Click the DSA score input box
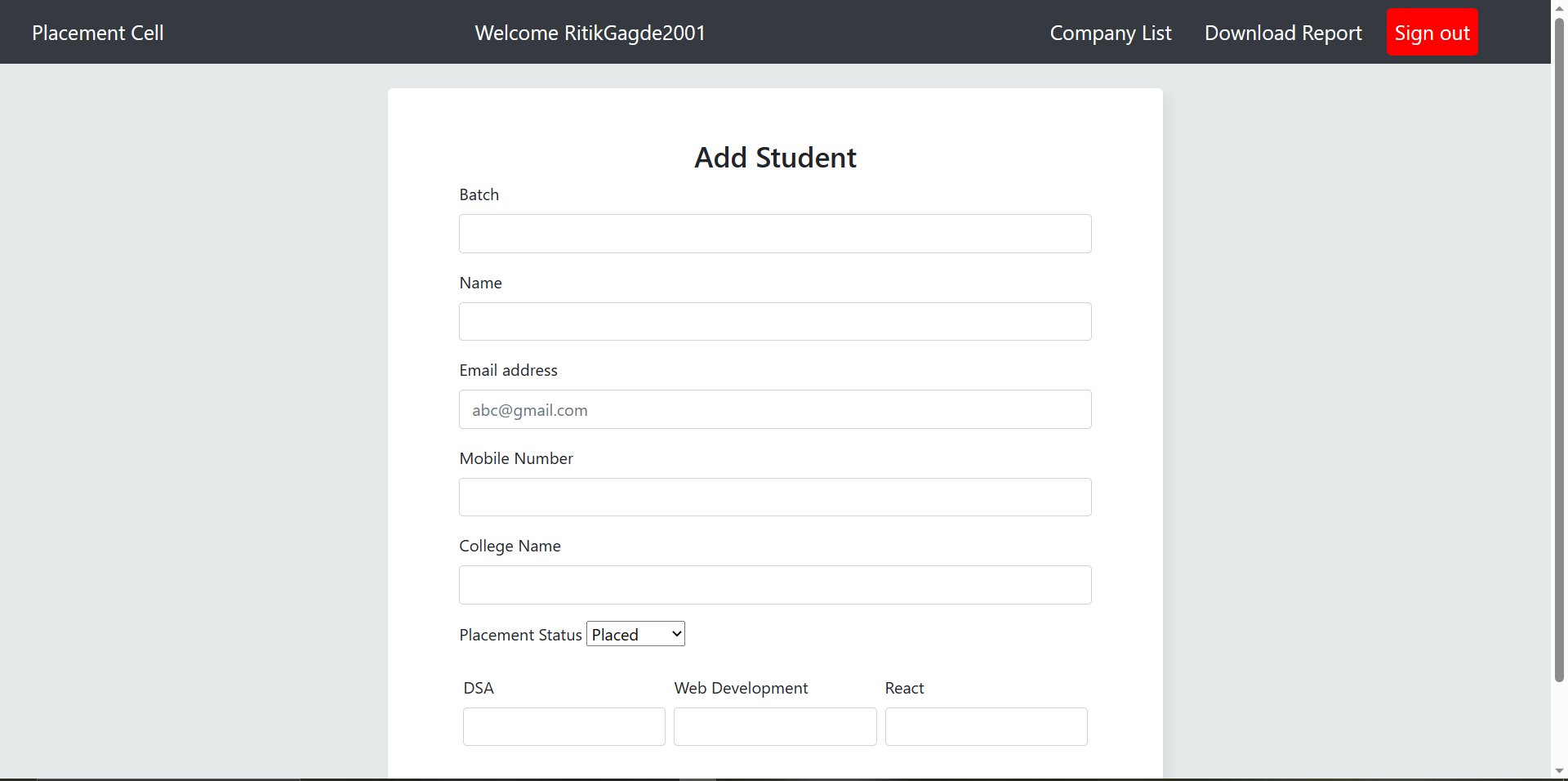The width and height of the screenshot is (1568, 781). tap(563, 726)
